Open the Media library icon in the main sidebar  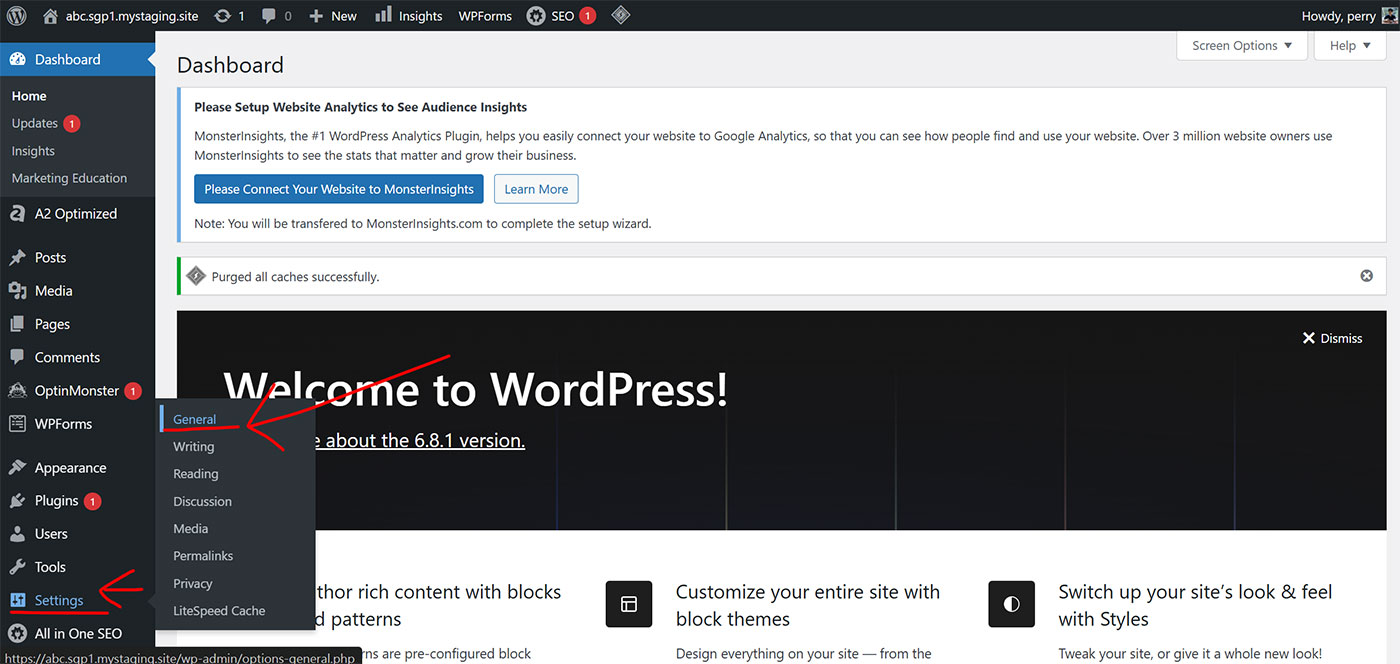pos(17,290)
